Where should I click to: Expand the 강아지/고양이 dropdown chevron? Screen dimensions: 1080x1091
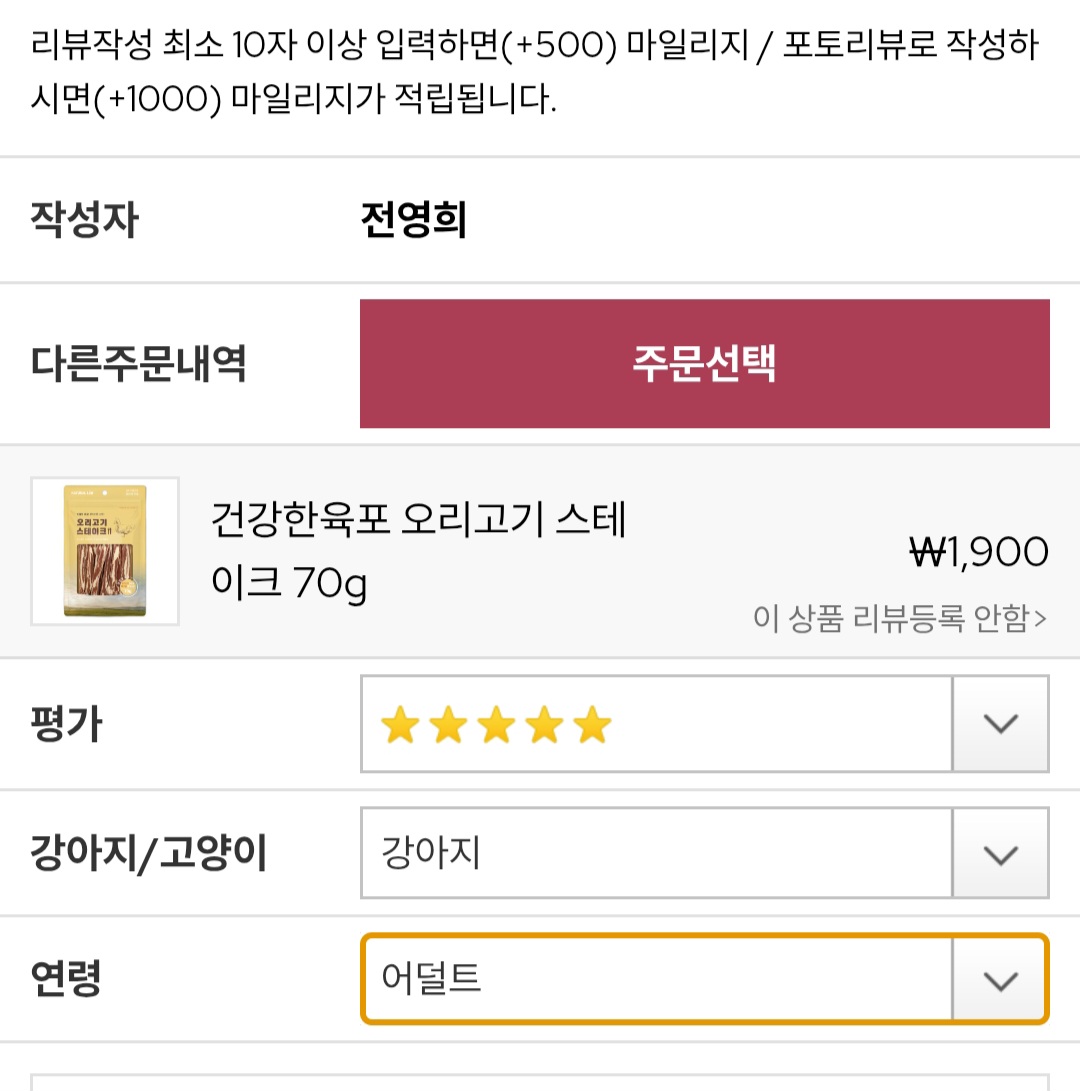pos(1000,853)
